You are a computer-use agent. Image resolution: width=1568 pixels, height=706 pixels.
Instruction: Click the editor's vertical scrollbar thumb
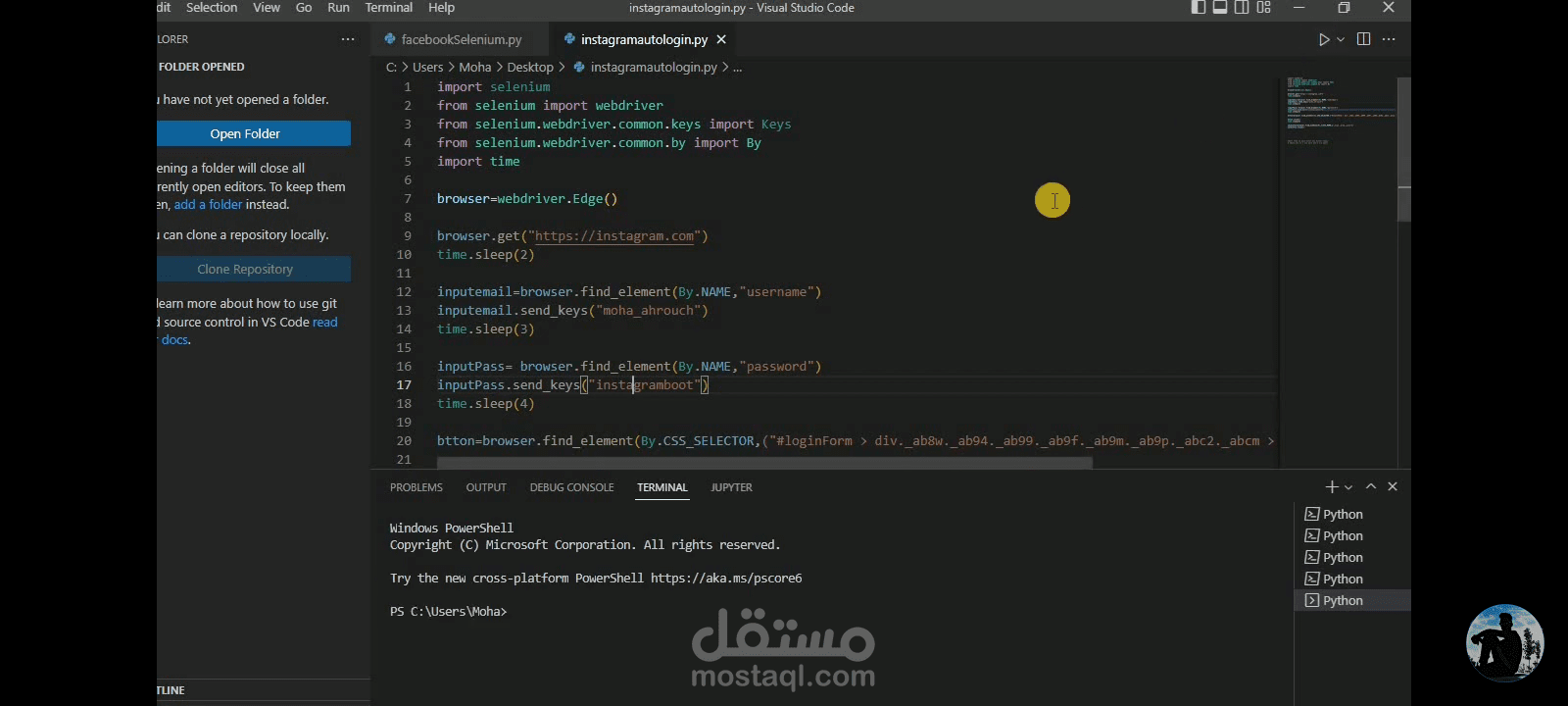click(1403, 149)
